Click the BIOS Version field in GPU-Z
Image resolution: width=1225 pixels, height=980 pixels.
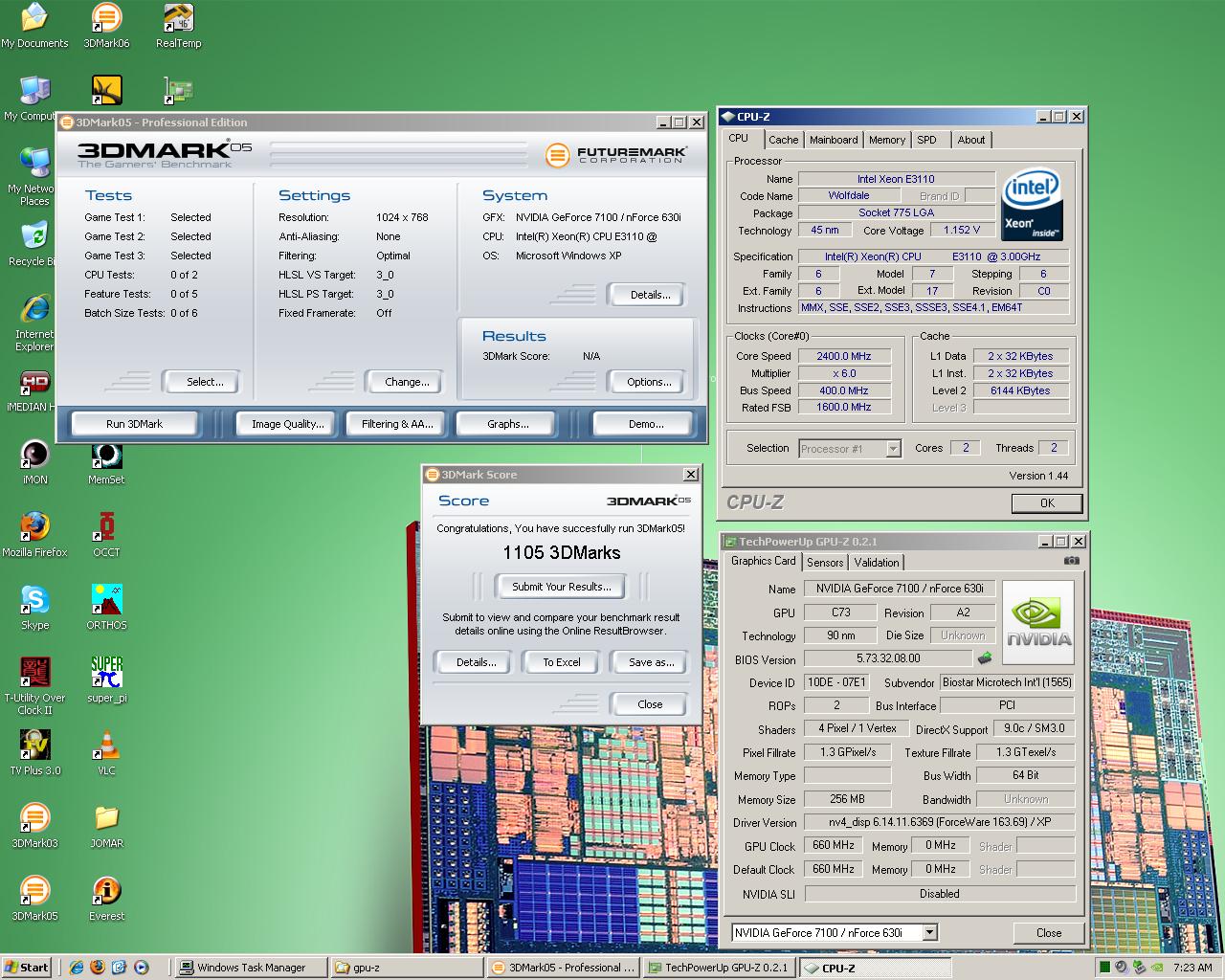tap(888, 659)
